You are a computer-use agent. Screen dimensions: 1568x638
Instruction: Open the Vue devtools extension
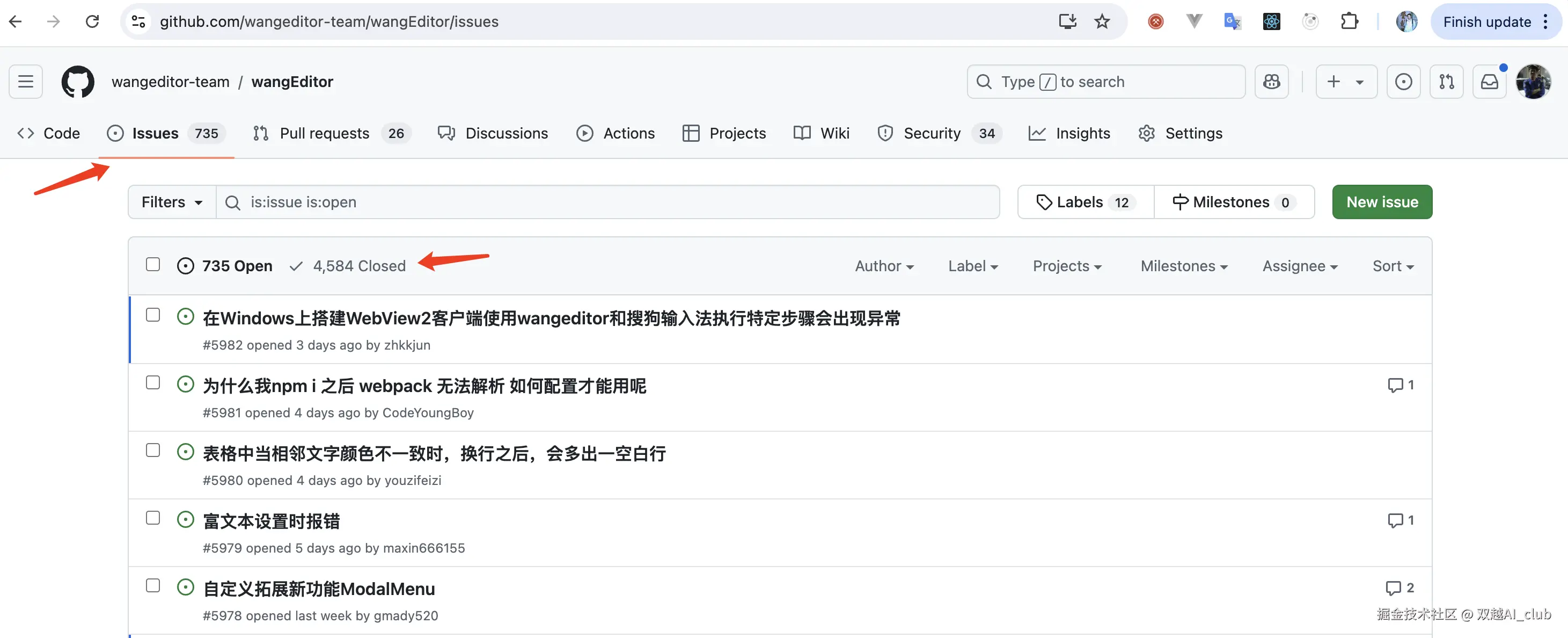coord(1195,22)
